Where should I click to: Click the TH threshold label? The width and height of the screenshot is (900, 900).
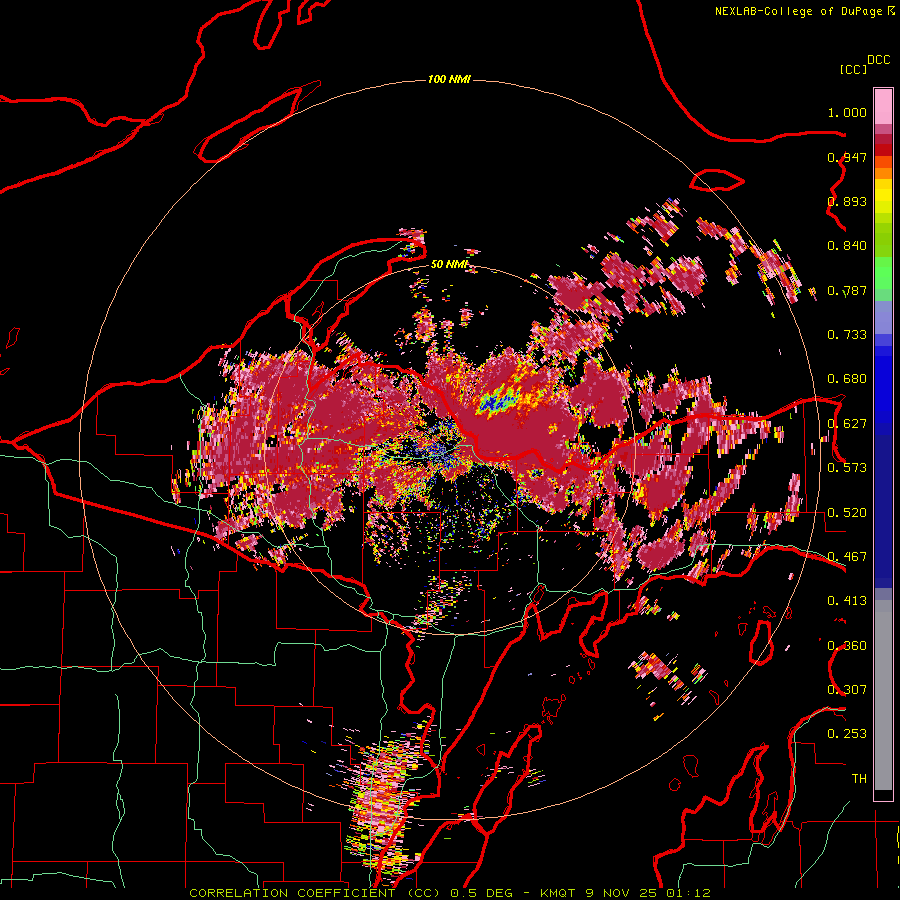tap(859, 779)
